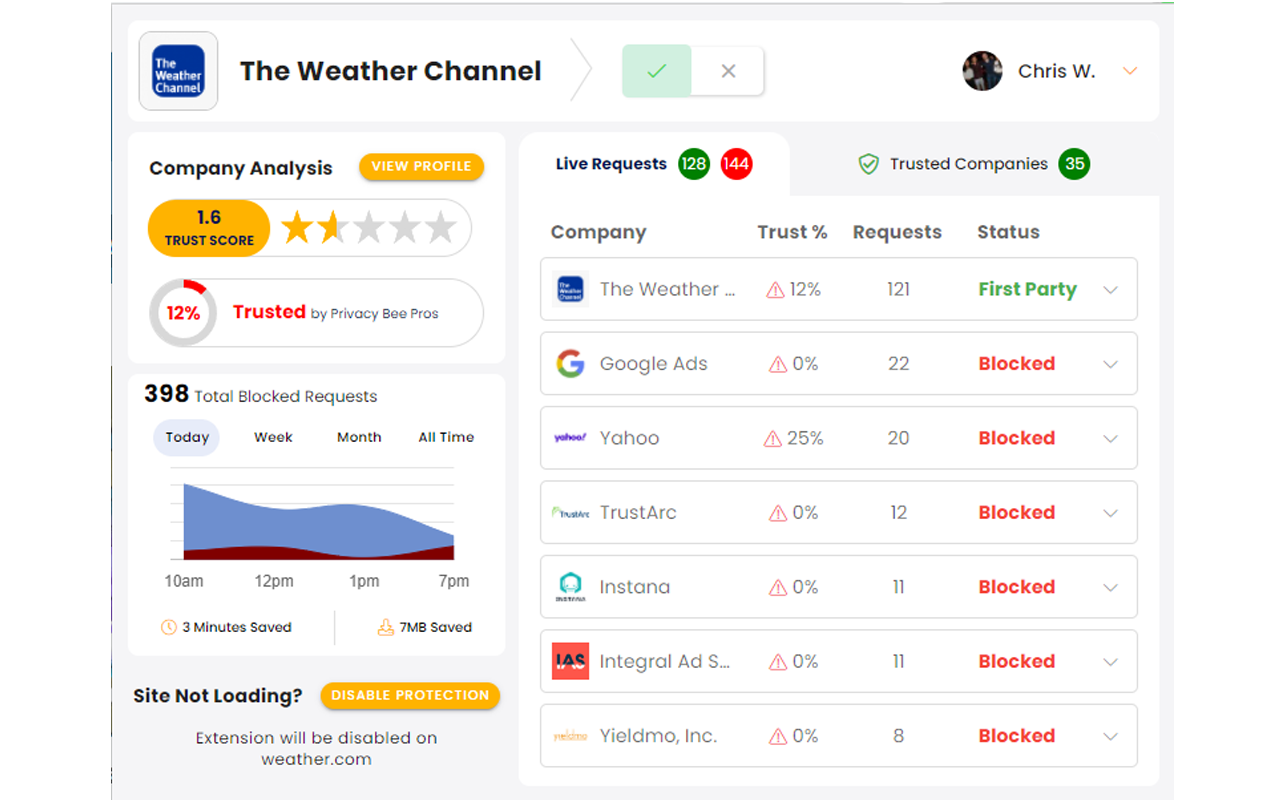Click warning icon in Instana row
1280x800 pixels.
pyautogui.click(x=777, y=588)
